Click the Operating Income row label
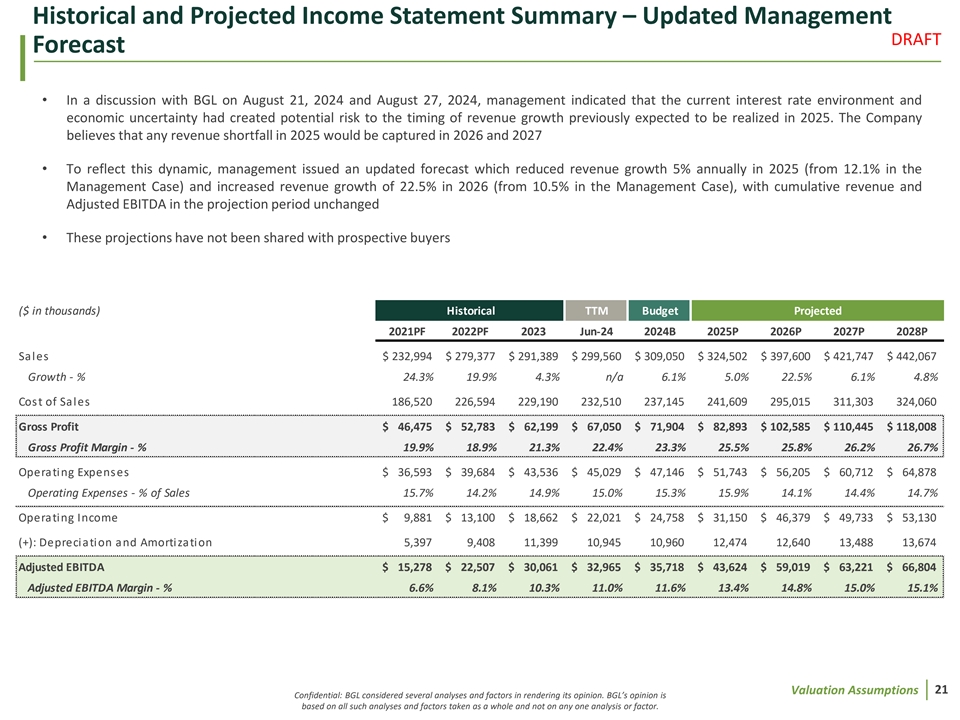This screenshot has width=960, height=720. click(x=68, y=518)
